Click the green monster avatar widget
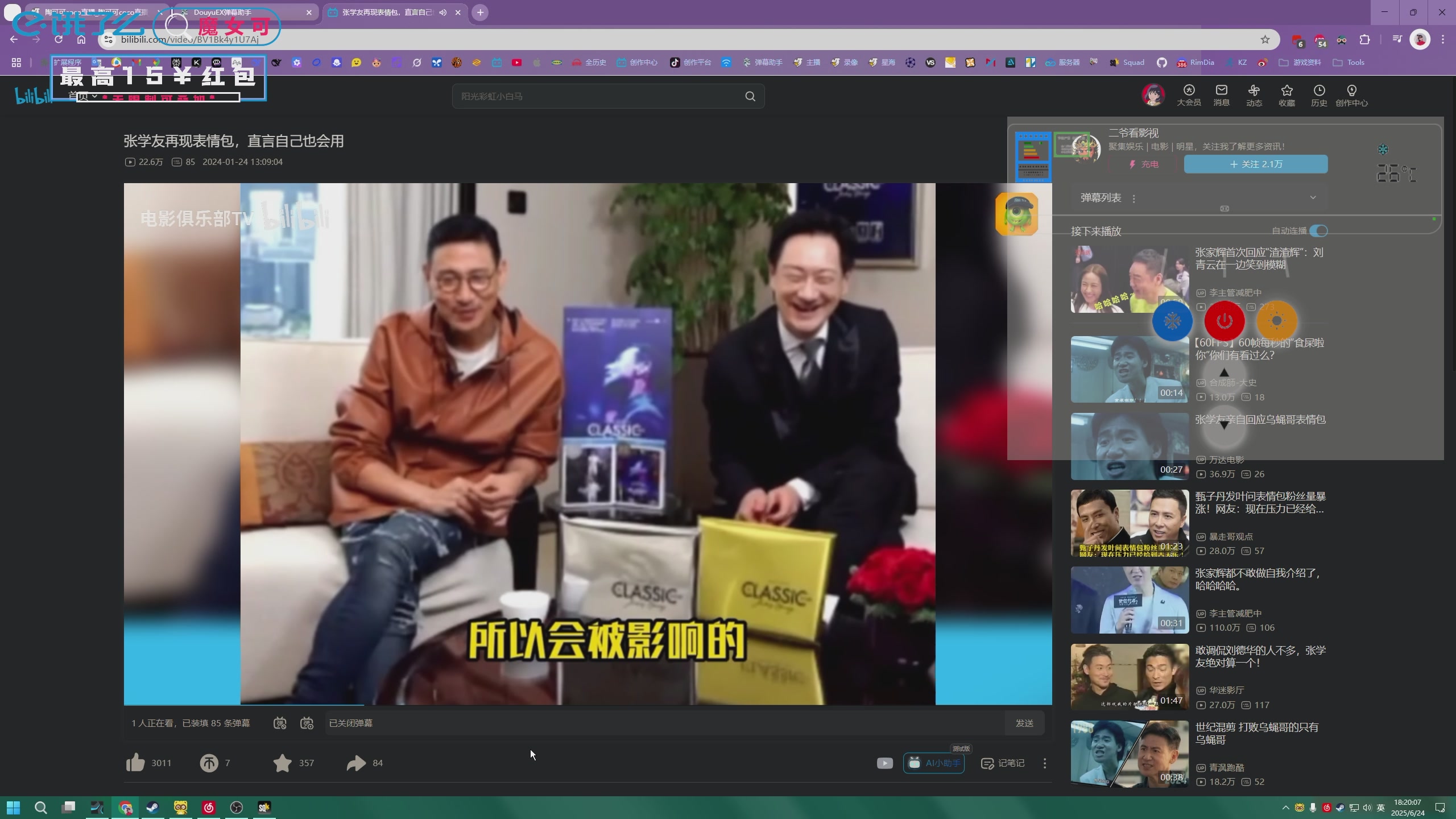Screen dimensions: 1456x819 pos(1017,214)
